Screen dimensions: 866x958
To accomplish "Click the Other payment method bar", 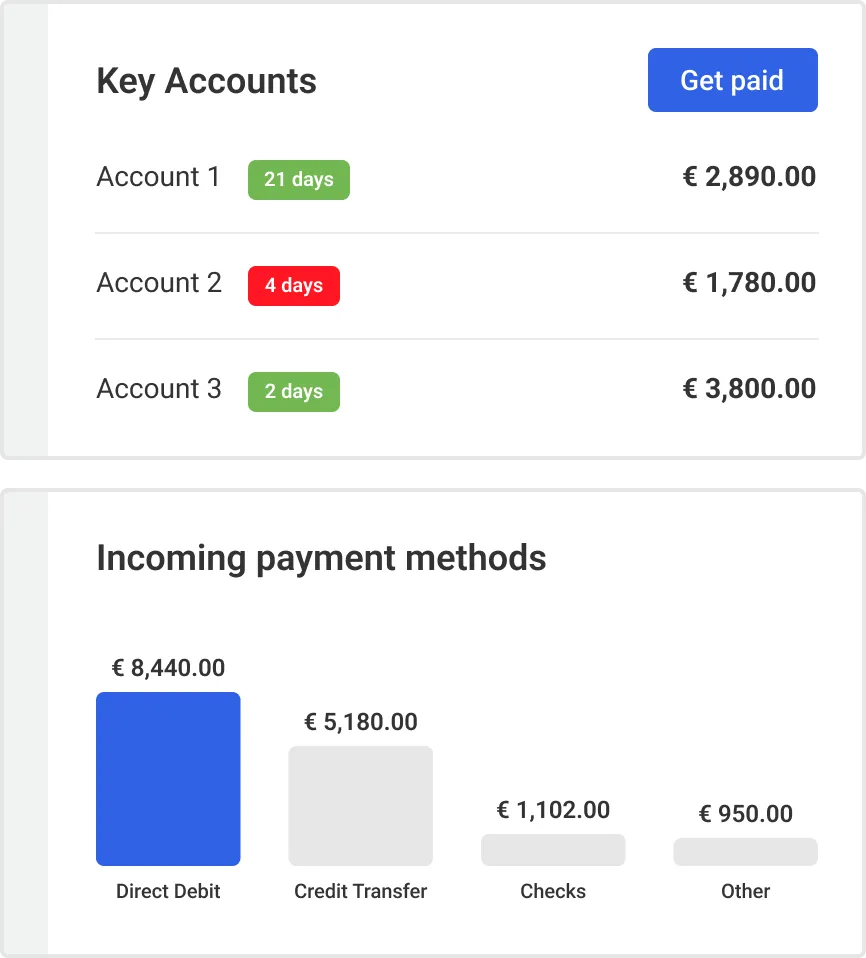I will pyautogui.click(x=746, y=851).
